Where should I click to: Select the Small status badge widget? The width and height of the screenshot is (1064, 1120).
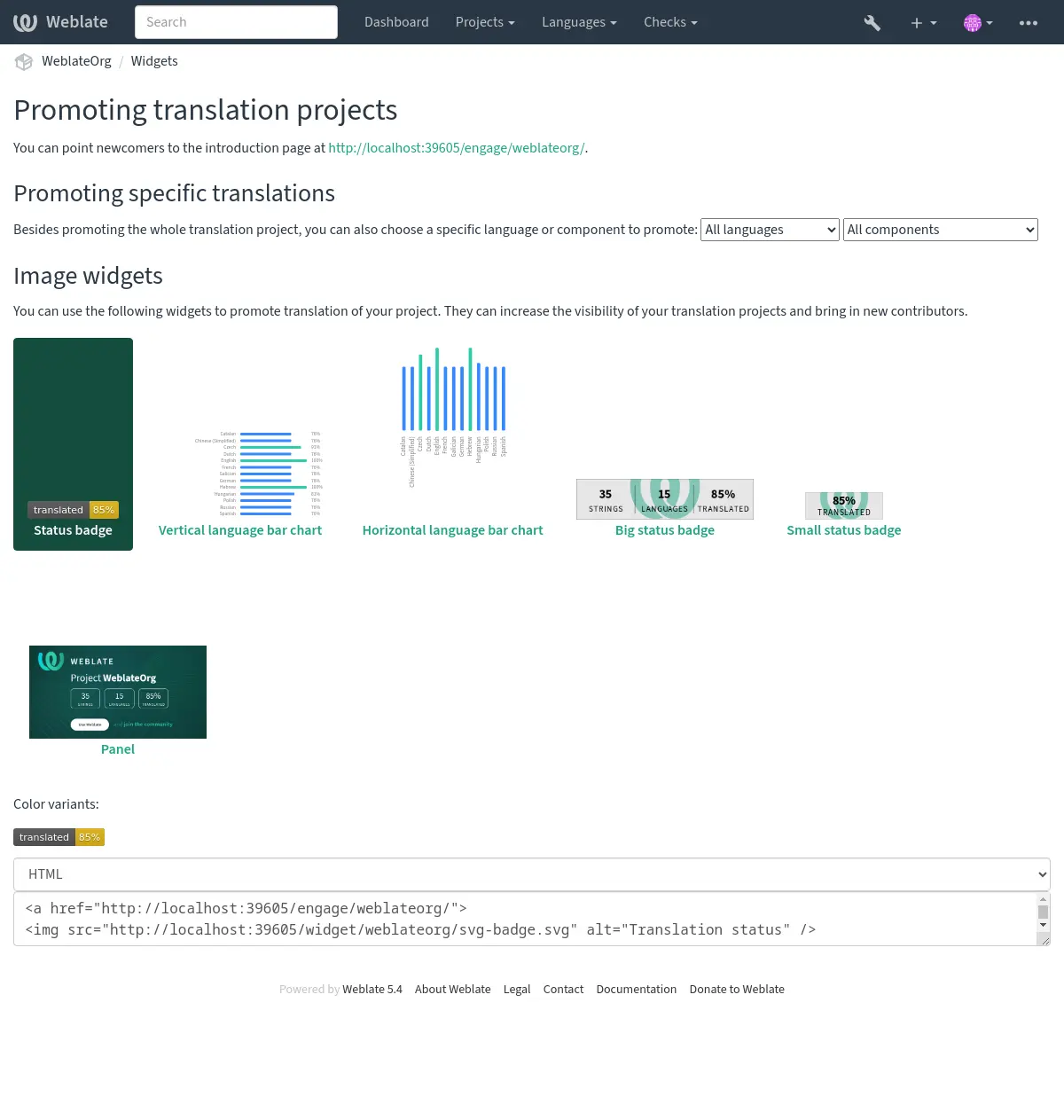click(844, 530)
